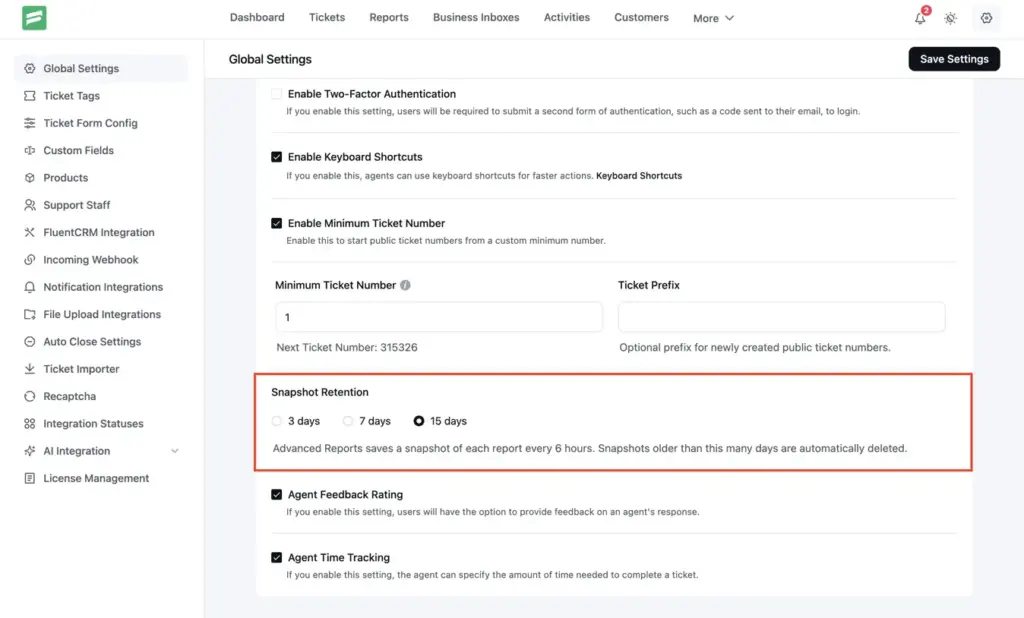Click the 'Snapshot Retention' heading
This screenshot has height=618, width=1024.
click(319, 392)
